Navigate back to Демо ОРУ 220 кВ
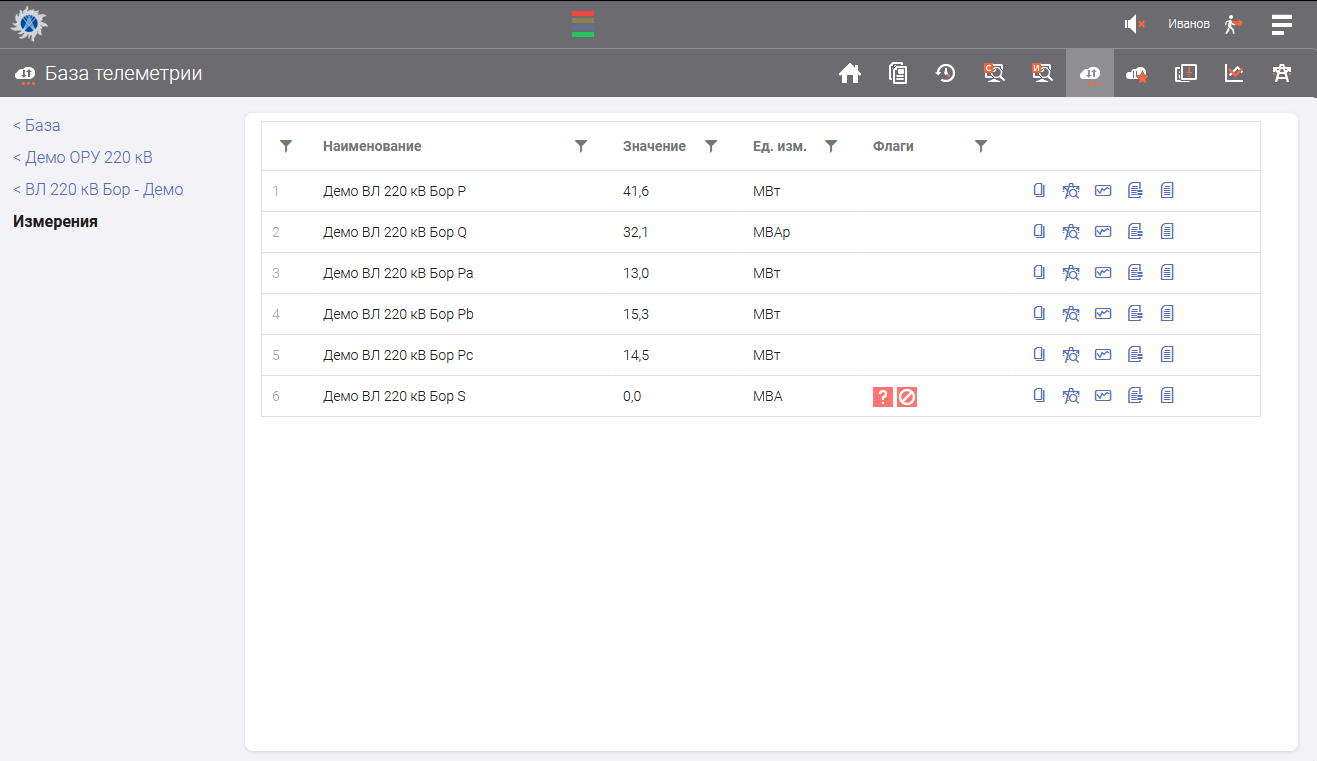This screenshot has height=761, width=1317. (x=83, y=157)
